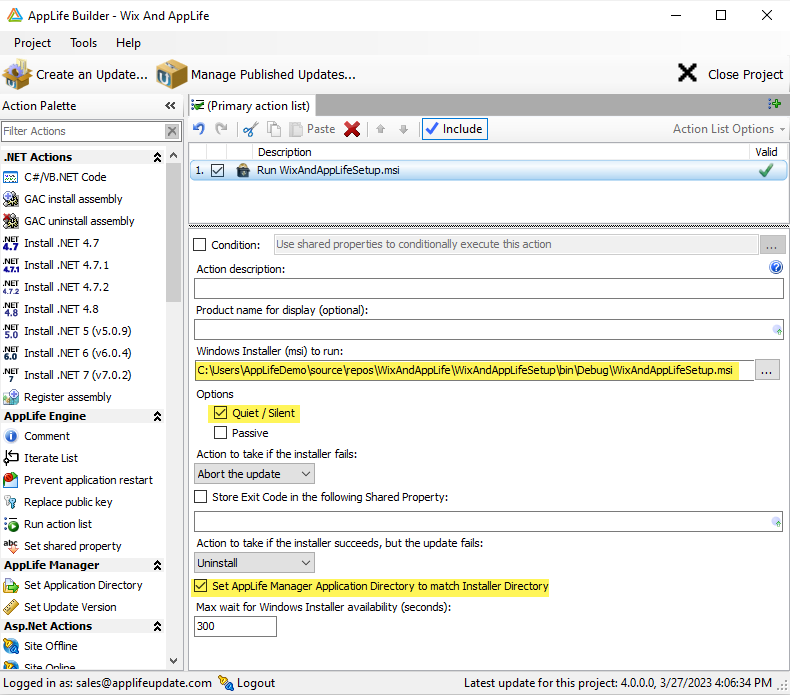Uncheck Set AppLife Manager Application Directory checkbox

[201, 586]
